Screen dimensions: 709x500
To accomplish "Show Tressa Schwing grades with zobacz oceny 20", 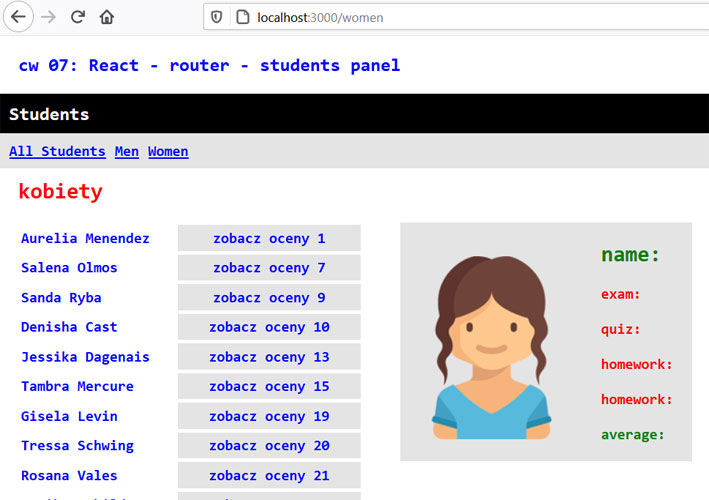I will pos(269,446).
